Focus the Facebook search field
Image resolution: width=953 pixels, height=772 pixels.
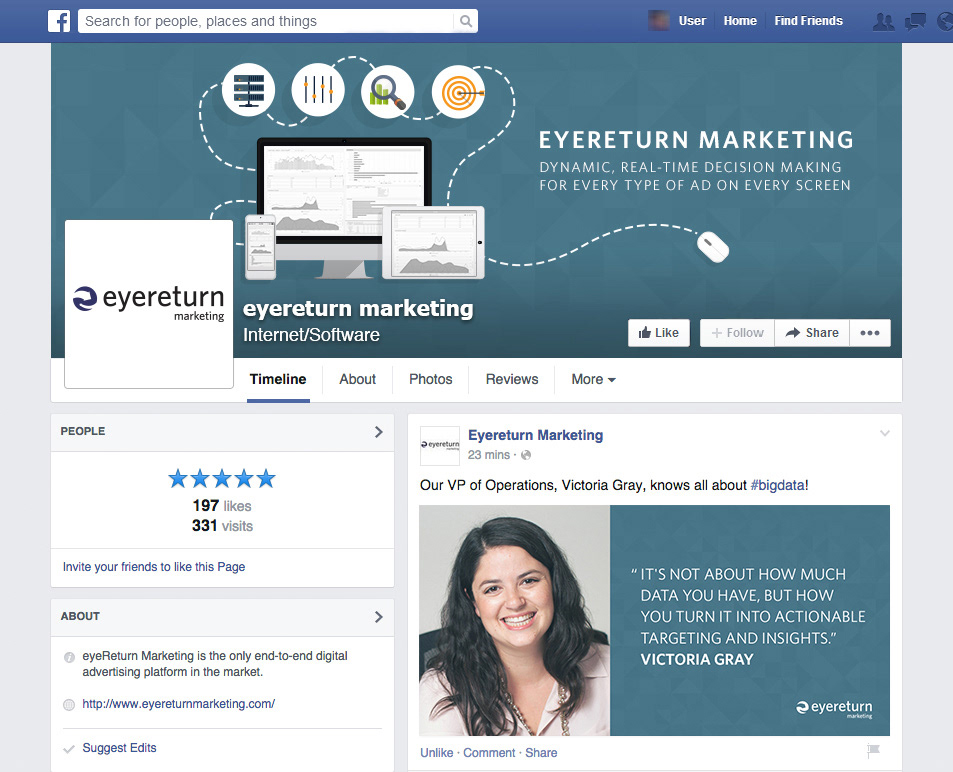click(x=266, y=21)
